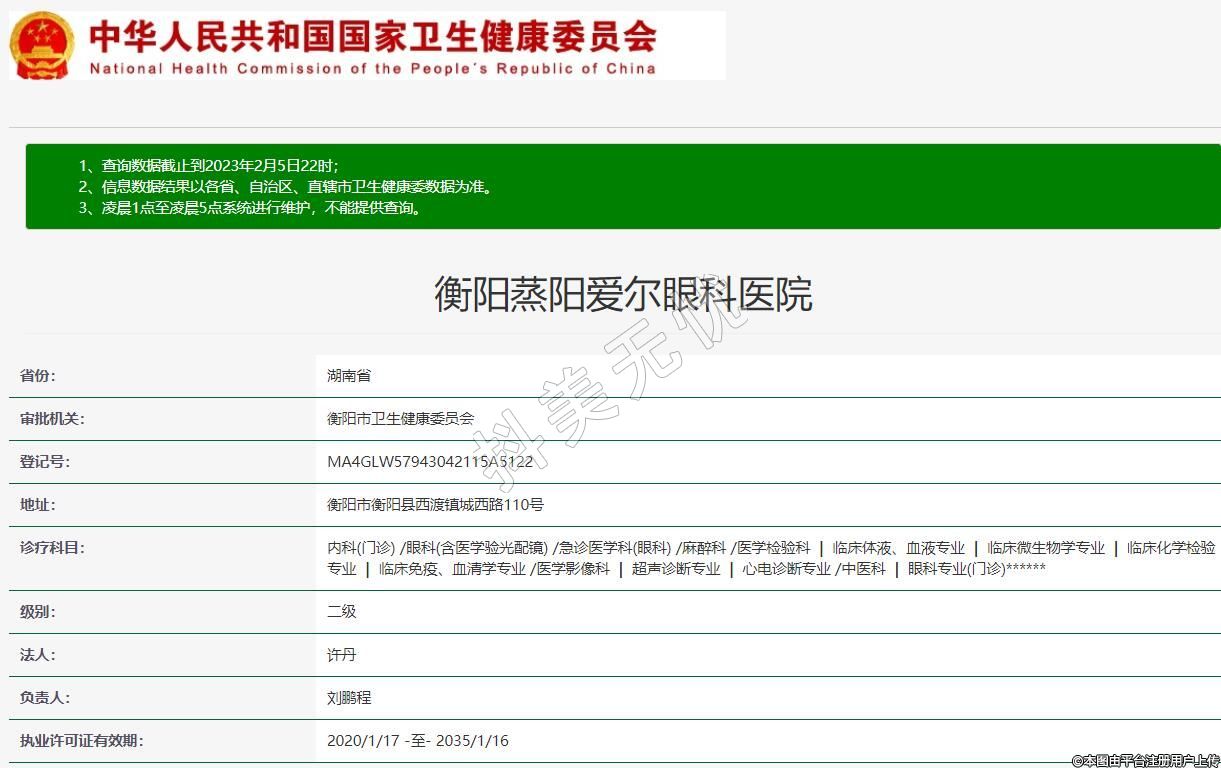
Task: Click the 本图由平台注册用户上传 copyright notice
Action: coord(1145,760)
